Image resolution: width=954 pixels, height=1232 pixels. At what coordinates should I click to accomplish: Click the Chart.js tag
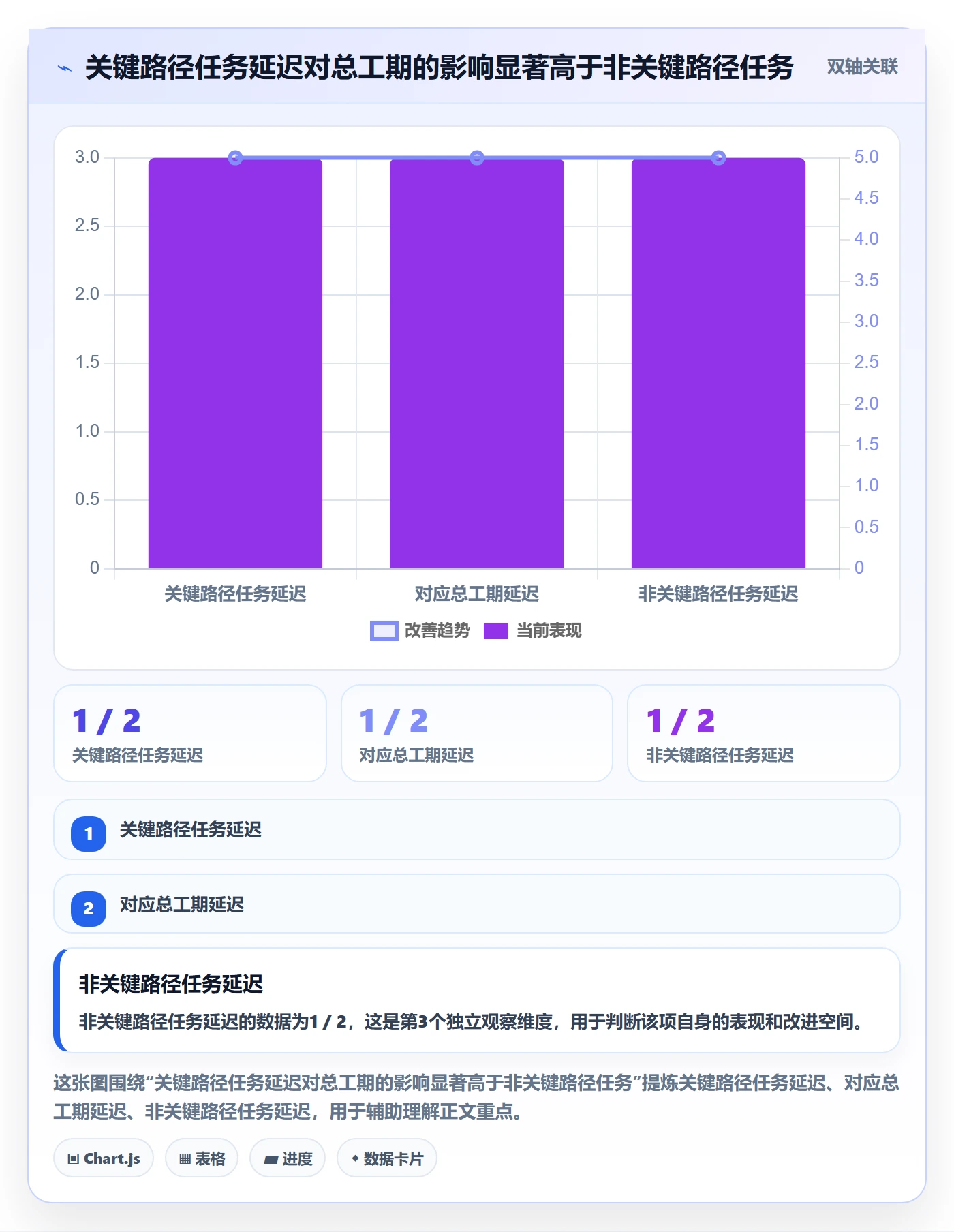pos(104,1158)
